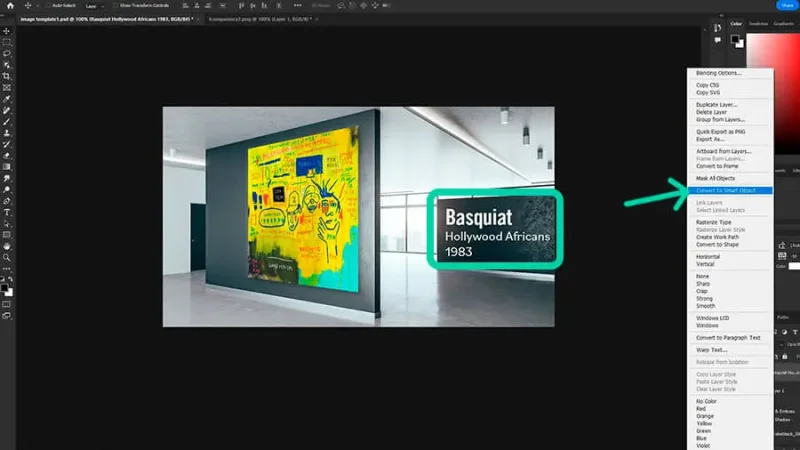The height and width of the screenshot is (450, 800).
Task: Select the Zoom tool
Action: [7, 258]
